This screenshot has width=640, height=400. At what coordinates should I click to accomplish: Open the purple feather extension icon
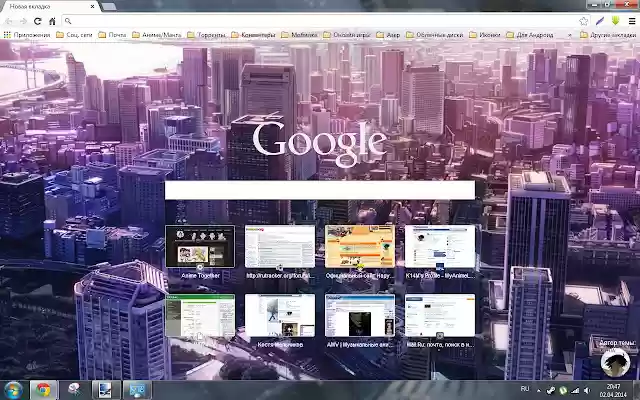coord(600,21)
